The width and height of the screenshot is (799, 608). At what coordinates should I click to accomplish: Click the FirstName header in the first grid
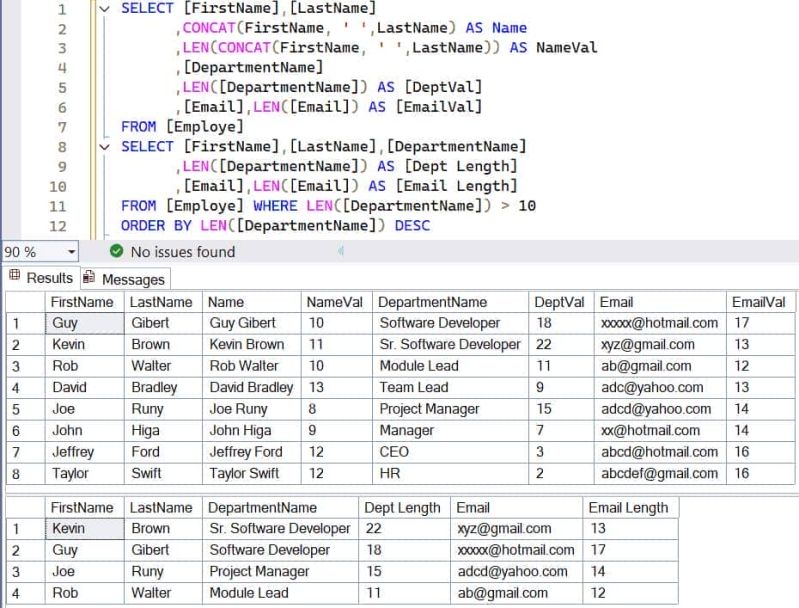point(82,302)
